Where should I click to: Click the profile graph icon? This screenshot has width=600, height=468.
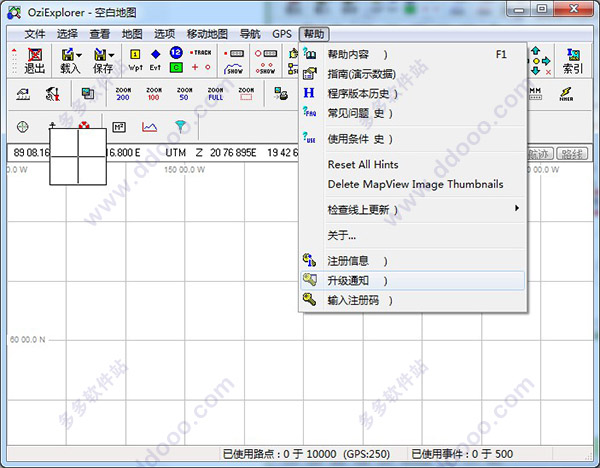(x=149, y=127)
